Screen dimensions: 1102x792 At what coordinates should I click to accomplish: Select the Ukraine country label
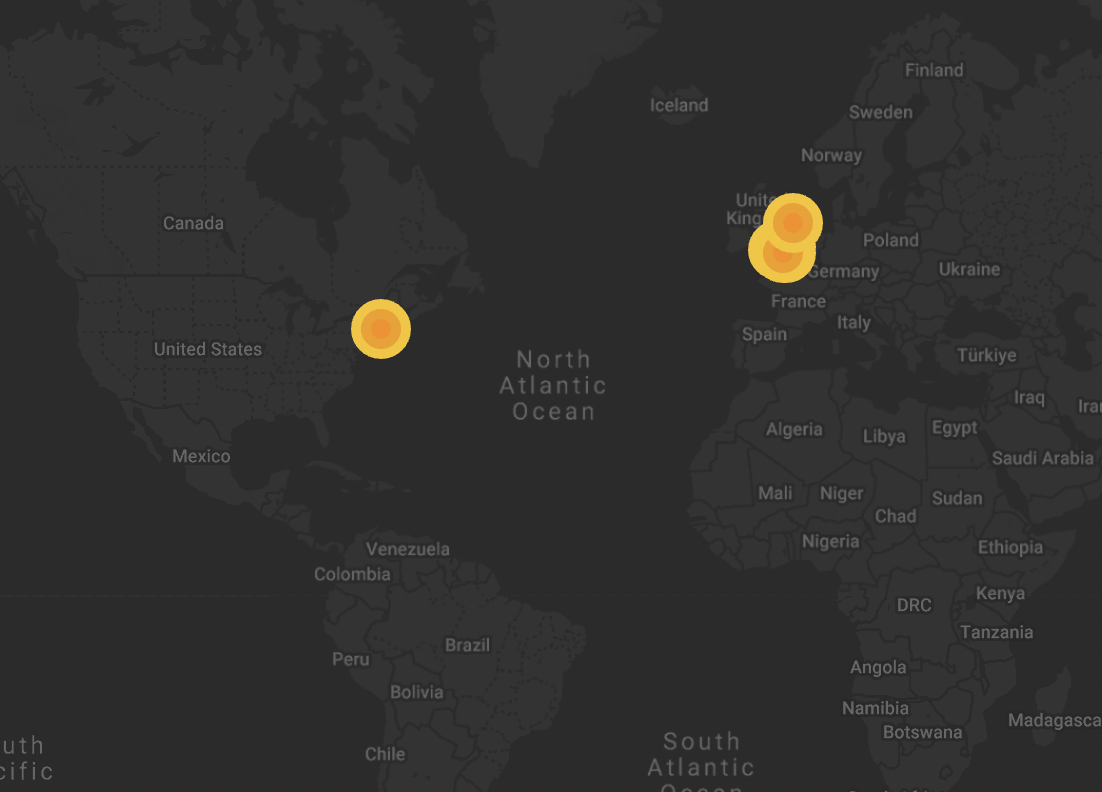(969, 269)
